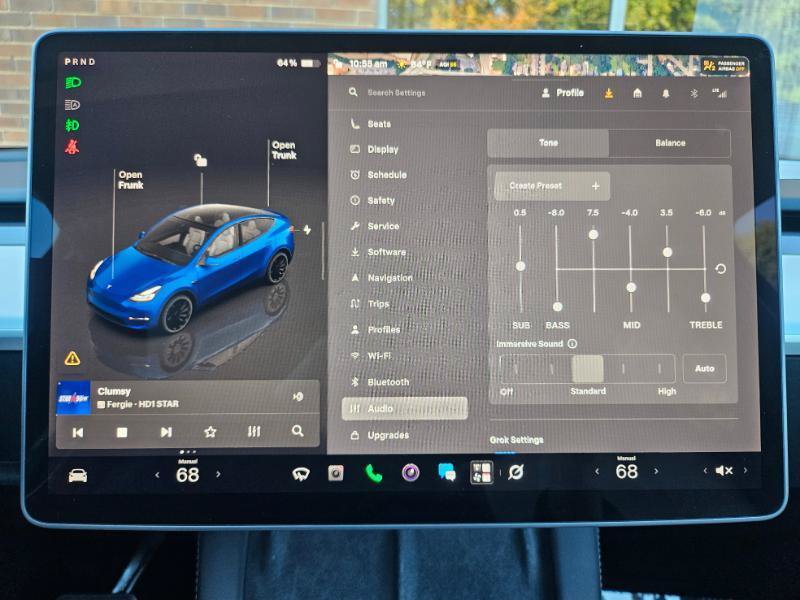Tap the charge port lightning icon

pyautogui.click(x=307, y=230)
